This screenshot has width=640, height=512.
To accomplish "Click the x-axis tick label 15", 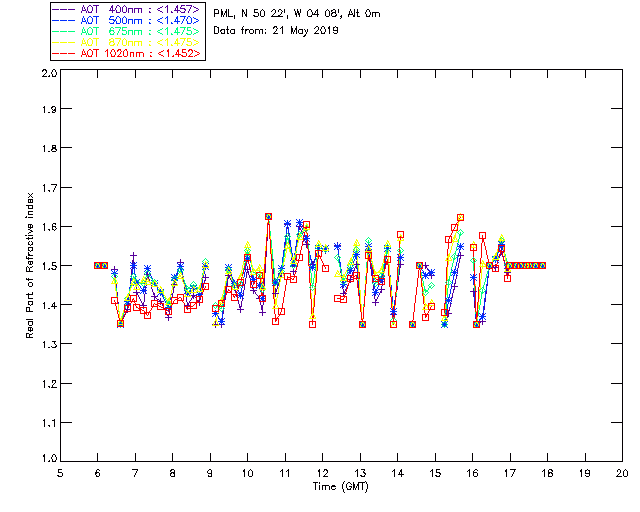I will pyautogui.click(x=435, y=473).
